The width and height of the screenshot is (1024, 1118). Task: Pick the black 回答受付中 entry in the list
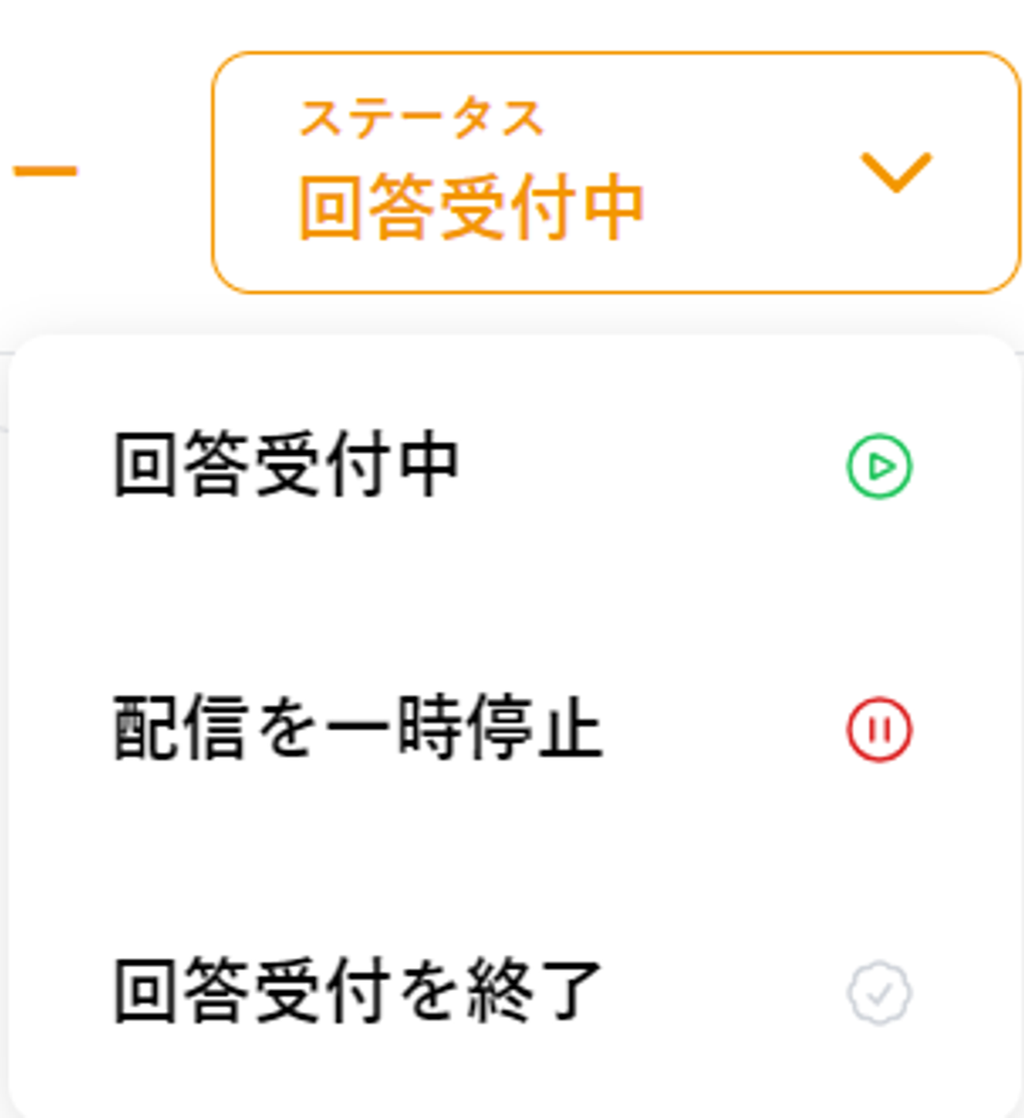[x=286, y=466]
